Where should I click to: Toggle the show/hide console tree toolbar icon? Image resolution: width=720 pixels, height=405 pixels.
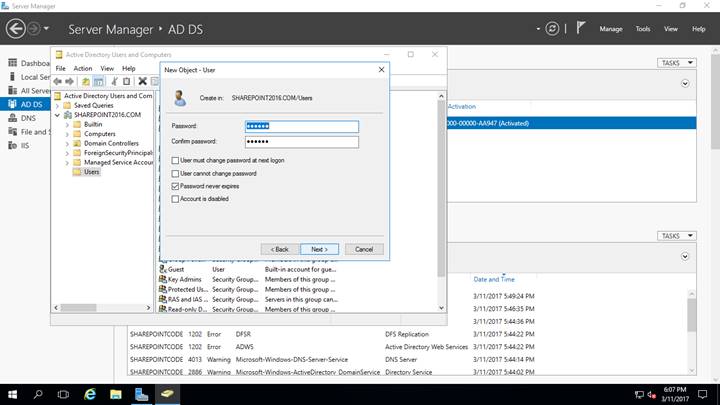point(98,81)
